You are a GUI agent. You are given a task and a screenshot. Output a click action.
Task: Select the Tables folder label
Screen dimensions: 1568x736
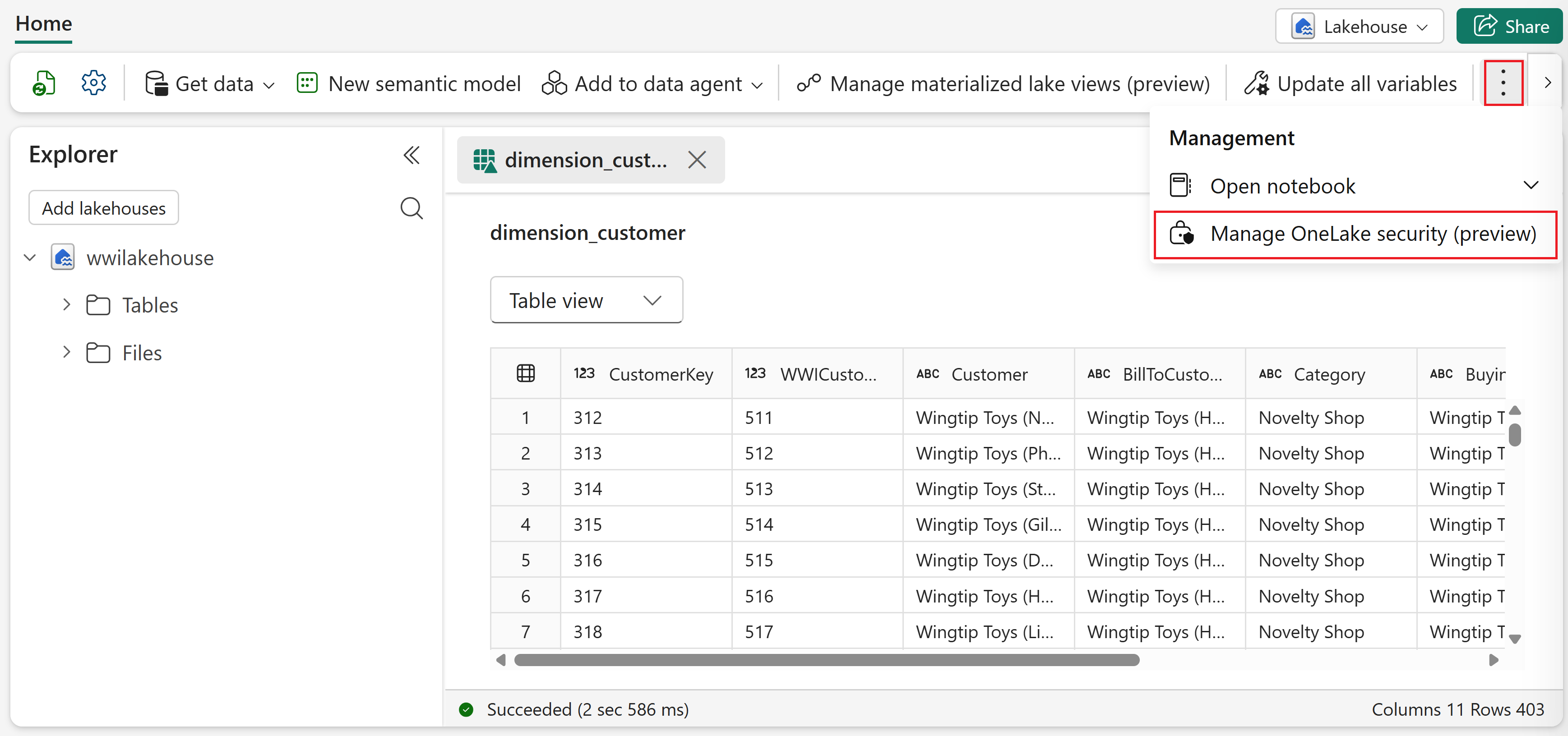coord(150,305)
